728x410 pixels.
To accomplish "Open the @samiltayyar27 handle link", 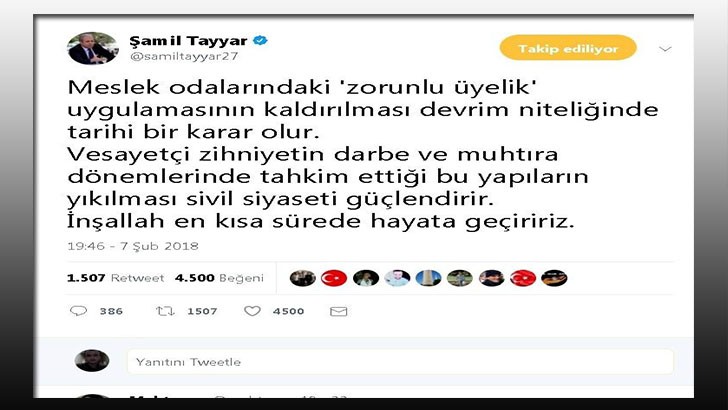I will [x=184, y=56].
